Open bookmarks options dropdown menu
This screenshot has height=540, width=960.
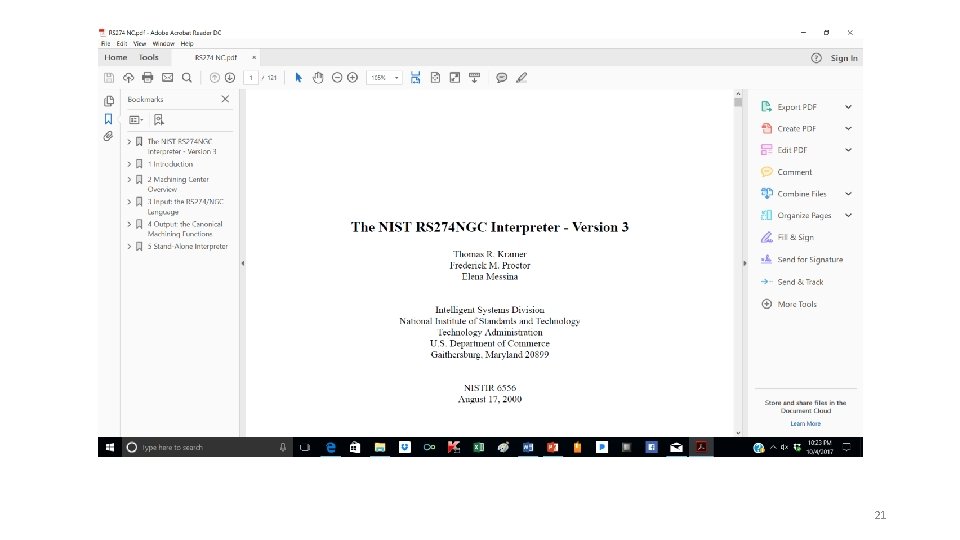click(136, 120)
